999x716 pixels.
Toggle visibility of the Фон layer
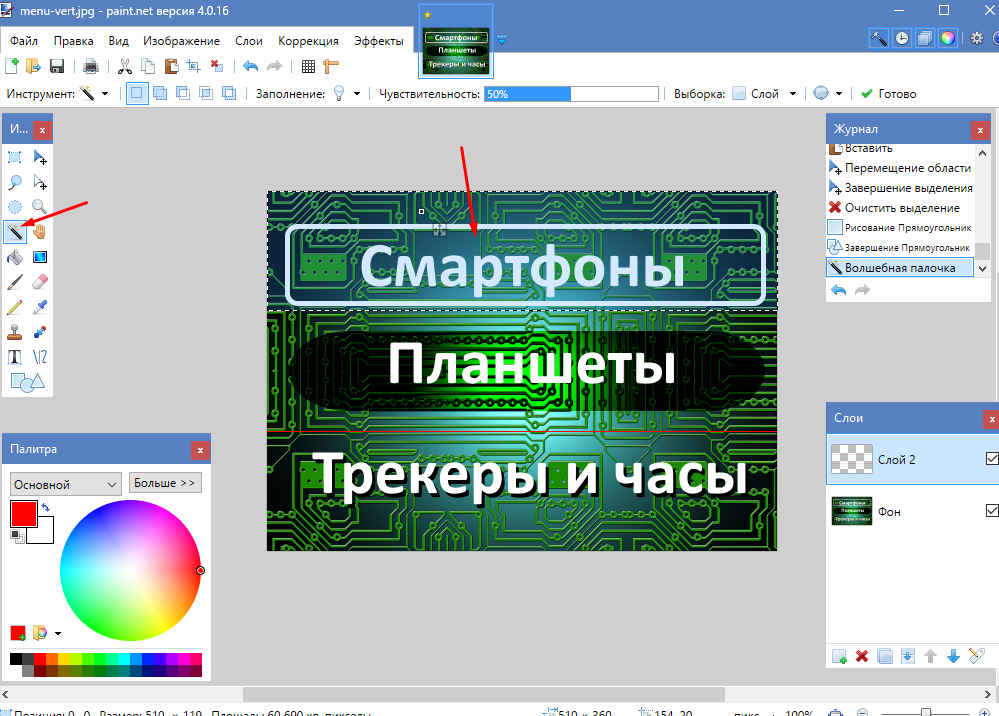point(992,511)
